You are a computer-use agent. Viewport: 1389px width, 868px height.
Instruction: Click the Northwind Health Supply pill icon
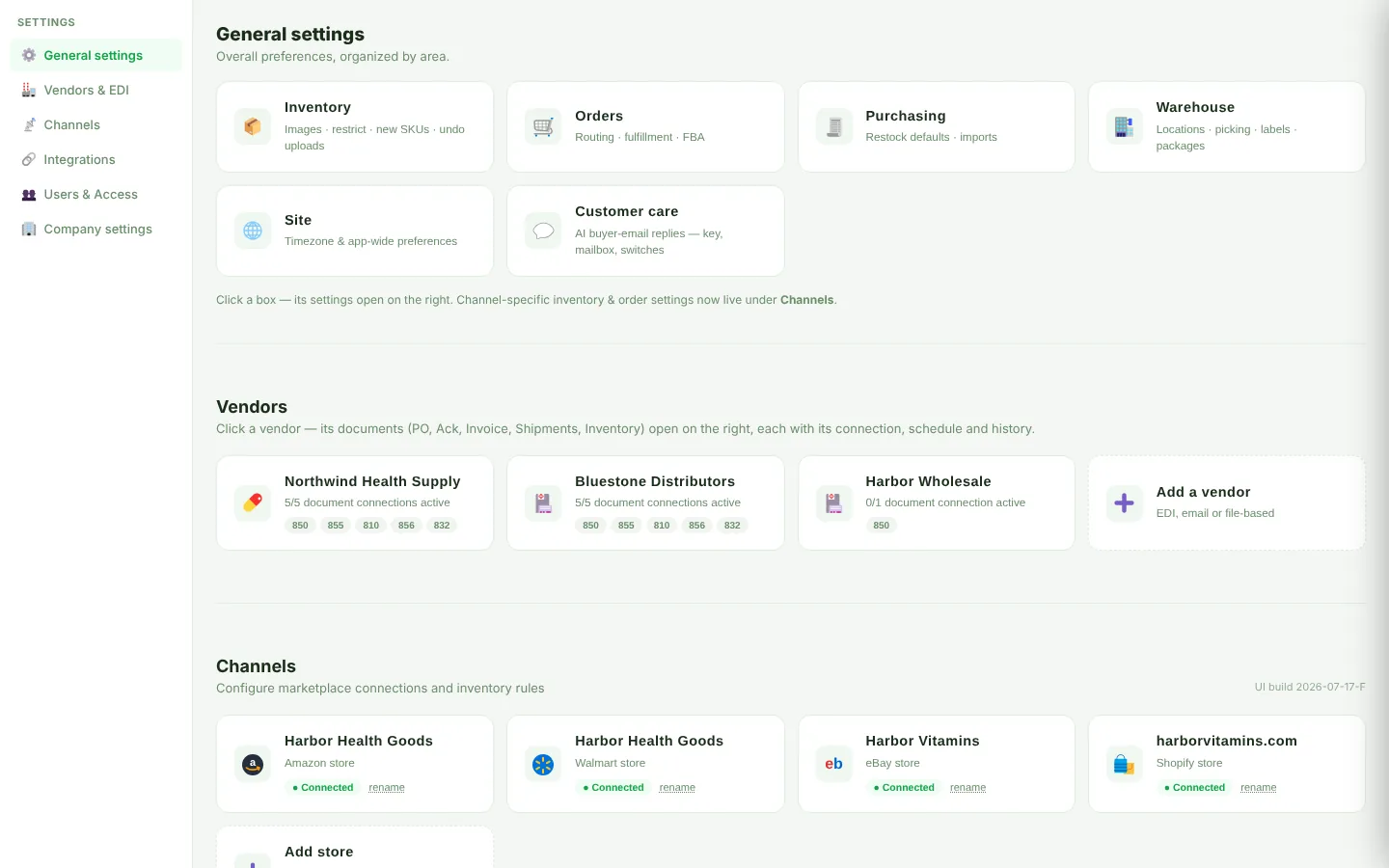tap(253, 502)
